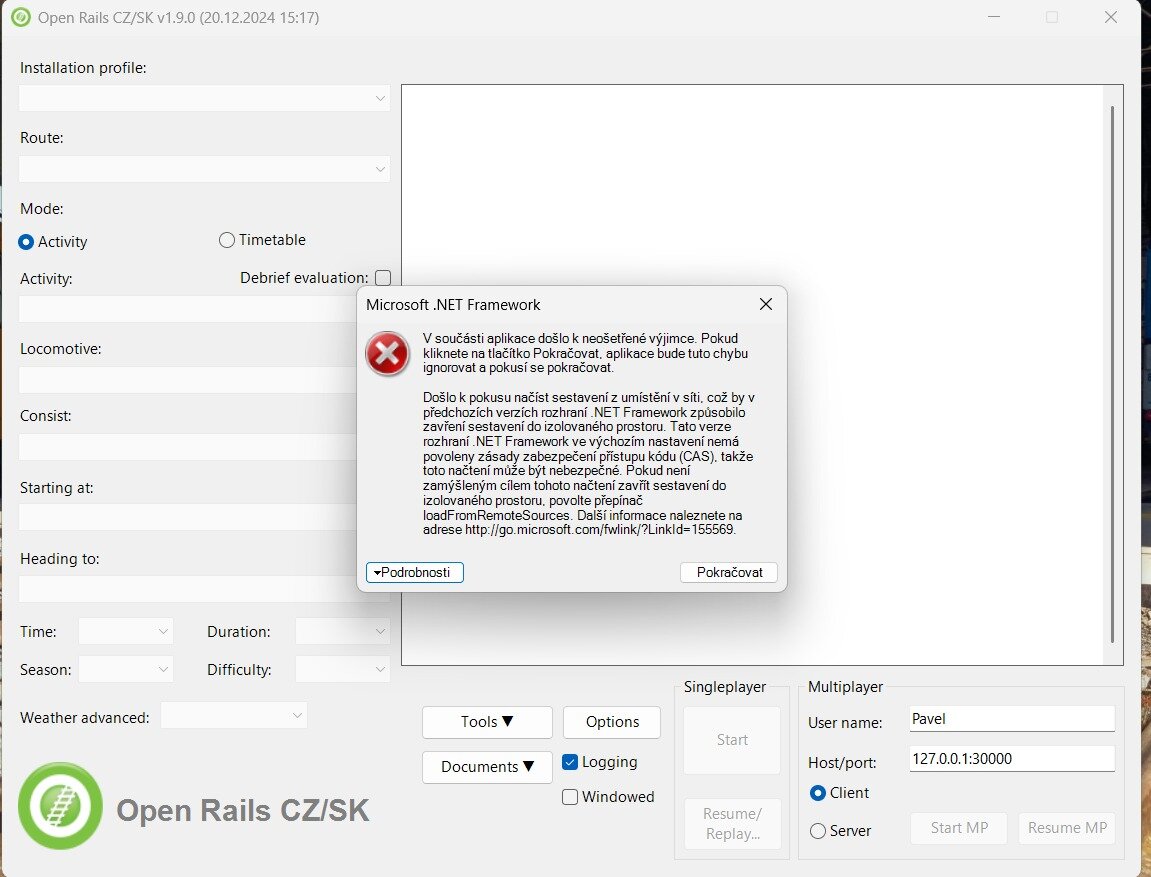
Task: Expand Podrobnosti details in error dialog
Action: [x=415, y=572]
